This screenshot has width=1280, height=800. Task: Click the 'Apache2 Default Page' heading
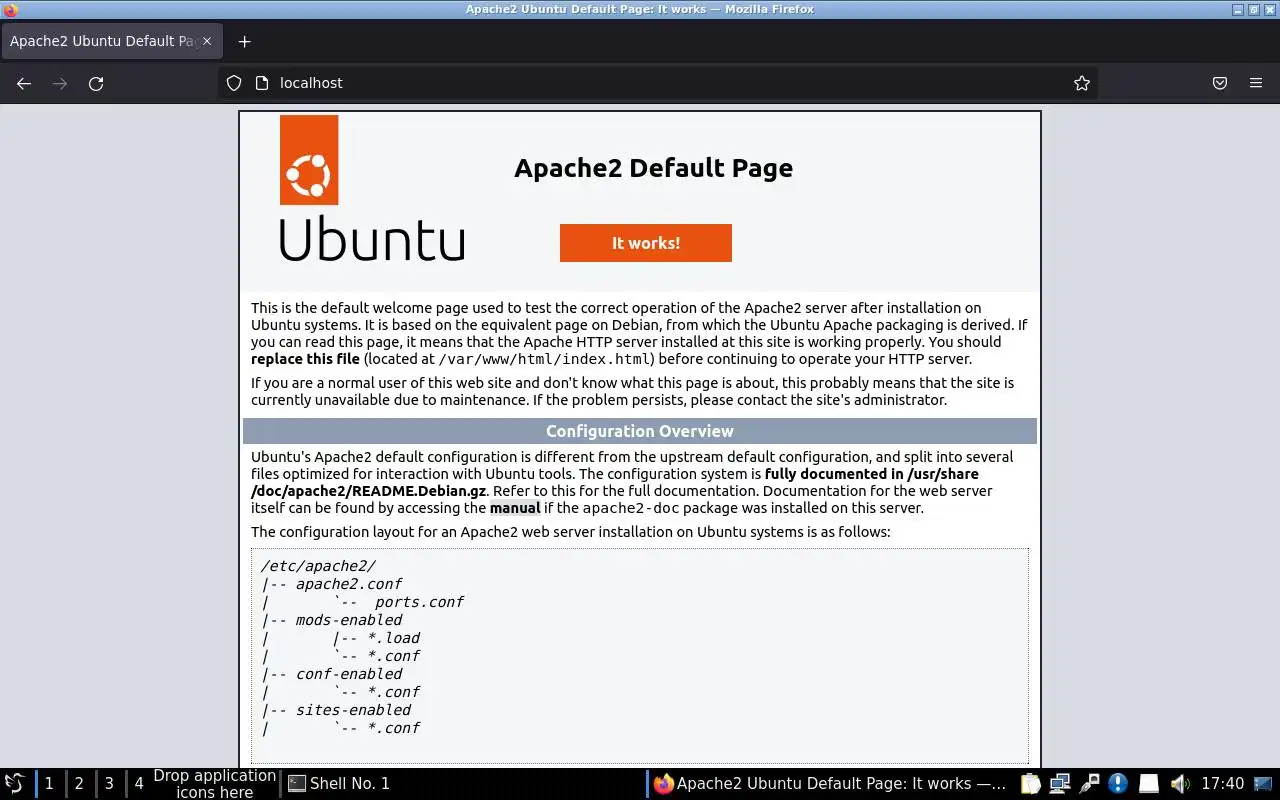pyautogui.click(x=653, y=168)
